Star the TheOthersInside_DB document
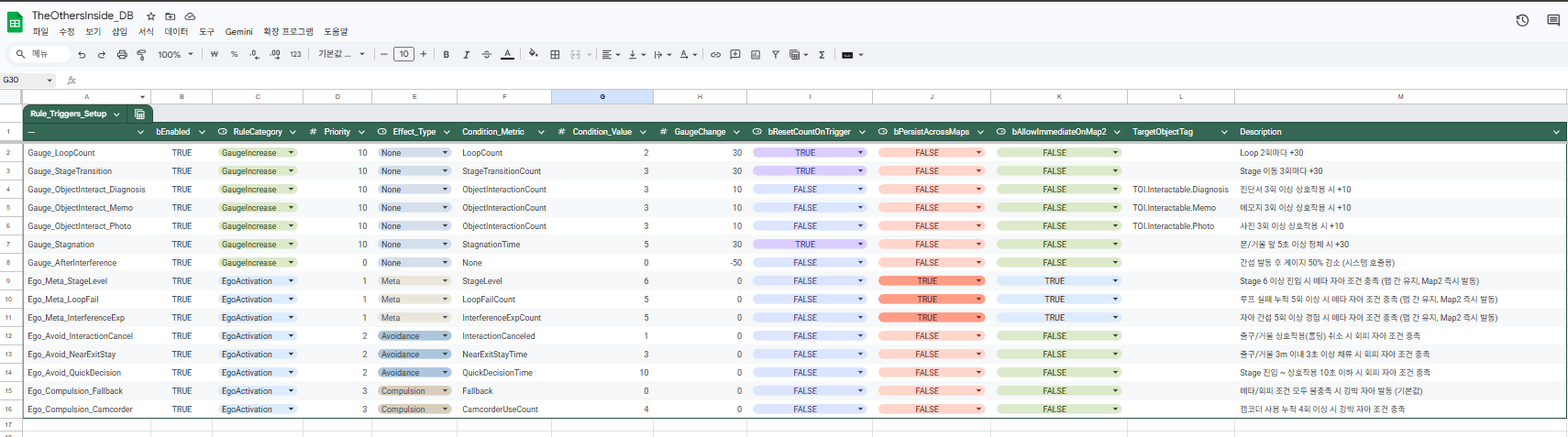This screenshot has width=1568, height=437. 151,16
